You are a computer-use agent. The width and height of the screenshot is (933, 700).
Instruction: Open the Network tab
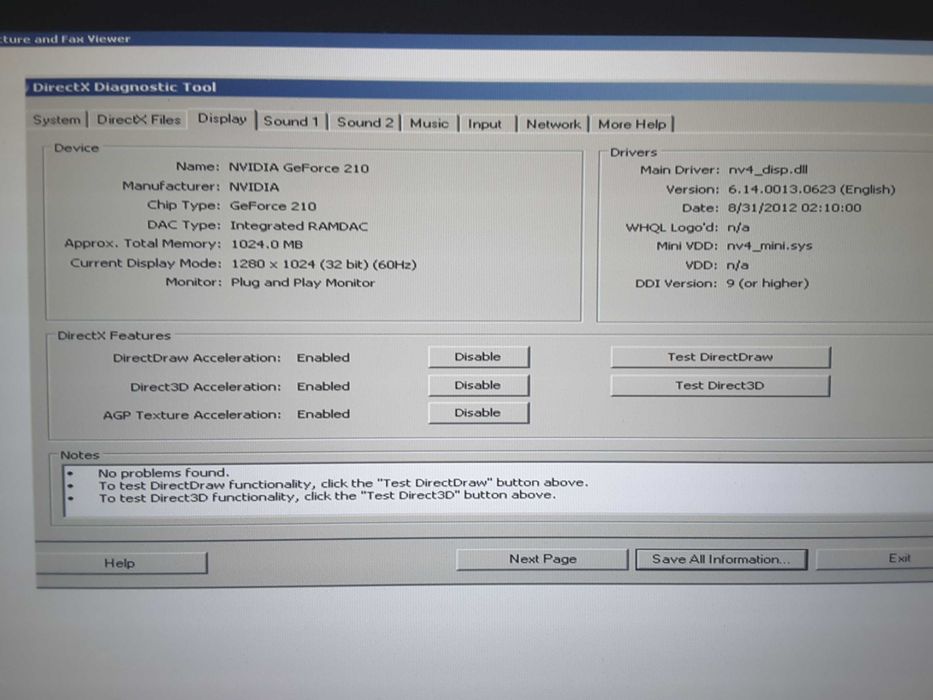click(x=553, y=124)
